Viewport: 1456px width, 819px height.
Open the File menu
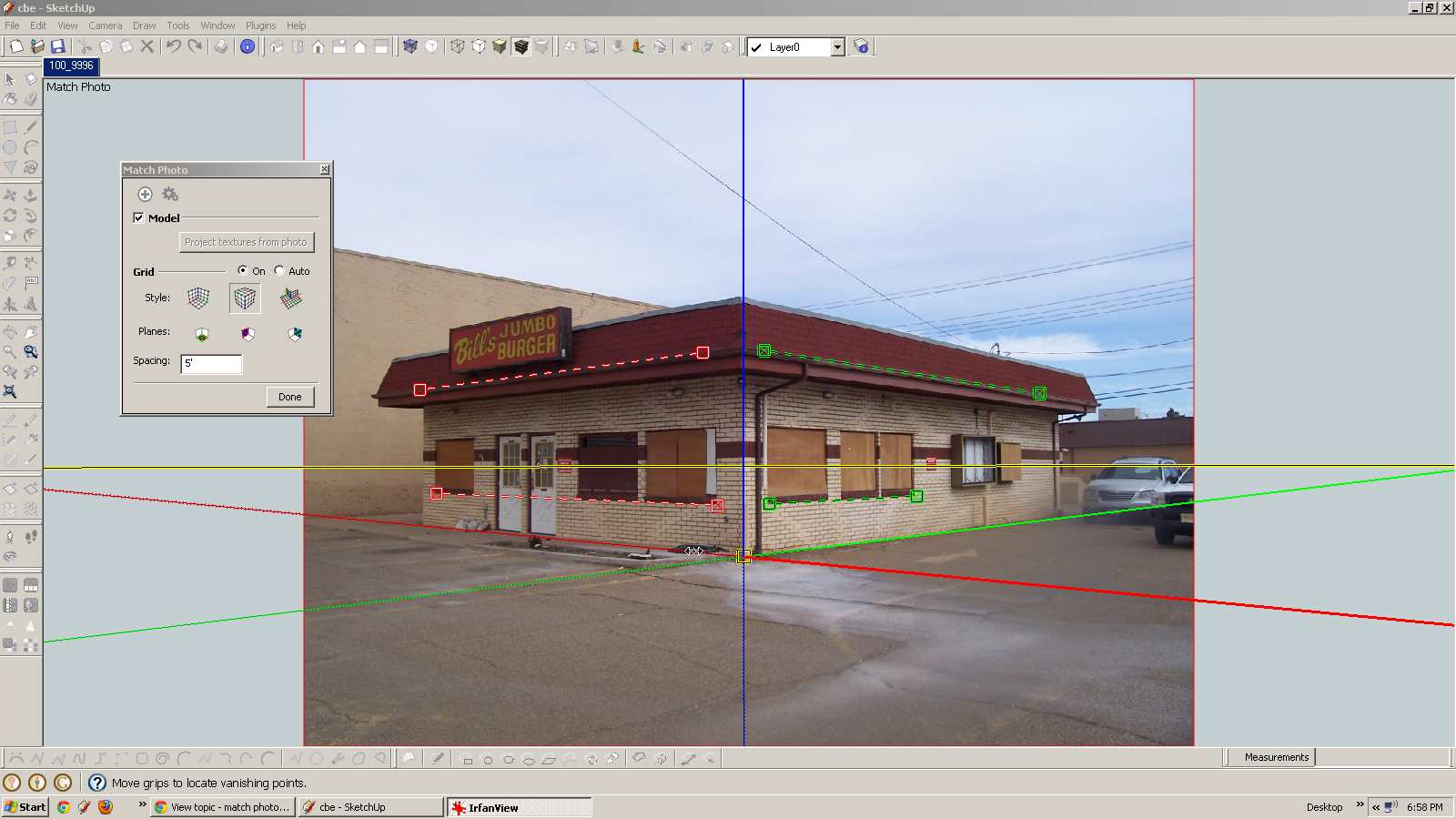[x=12, y=25]
